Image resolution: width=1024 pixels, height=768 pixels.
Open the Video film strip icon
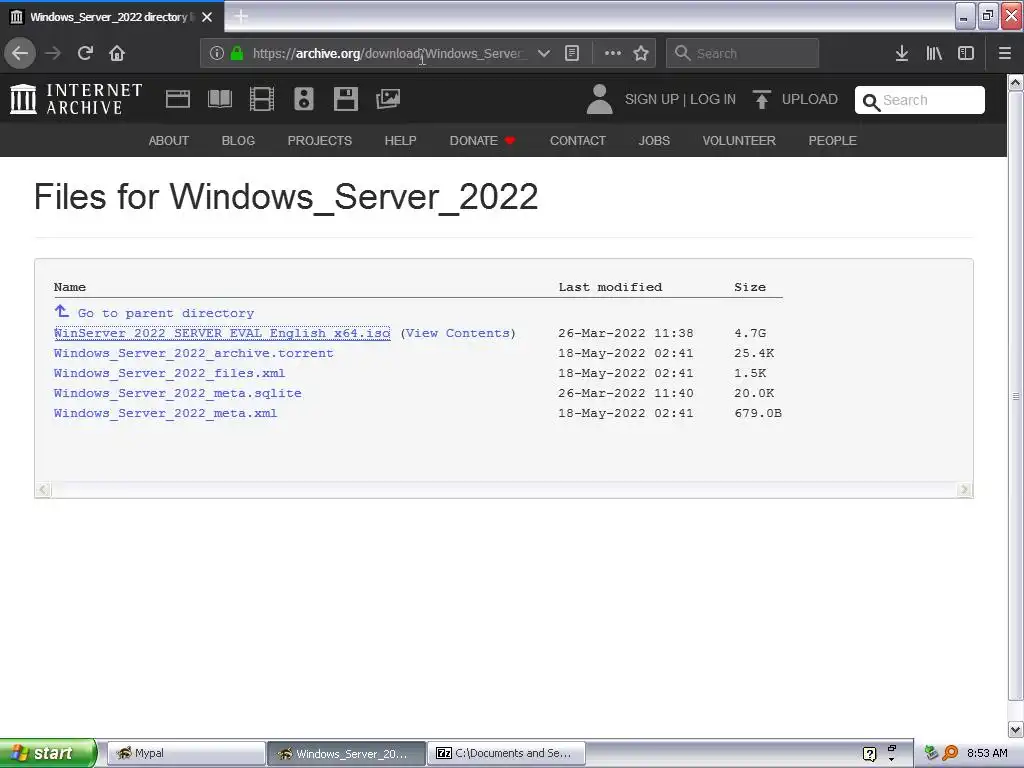pos(262,99)
